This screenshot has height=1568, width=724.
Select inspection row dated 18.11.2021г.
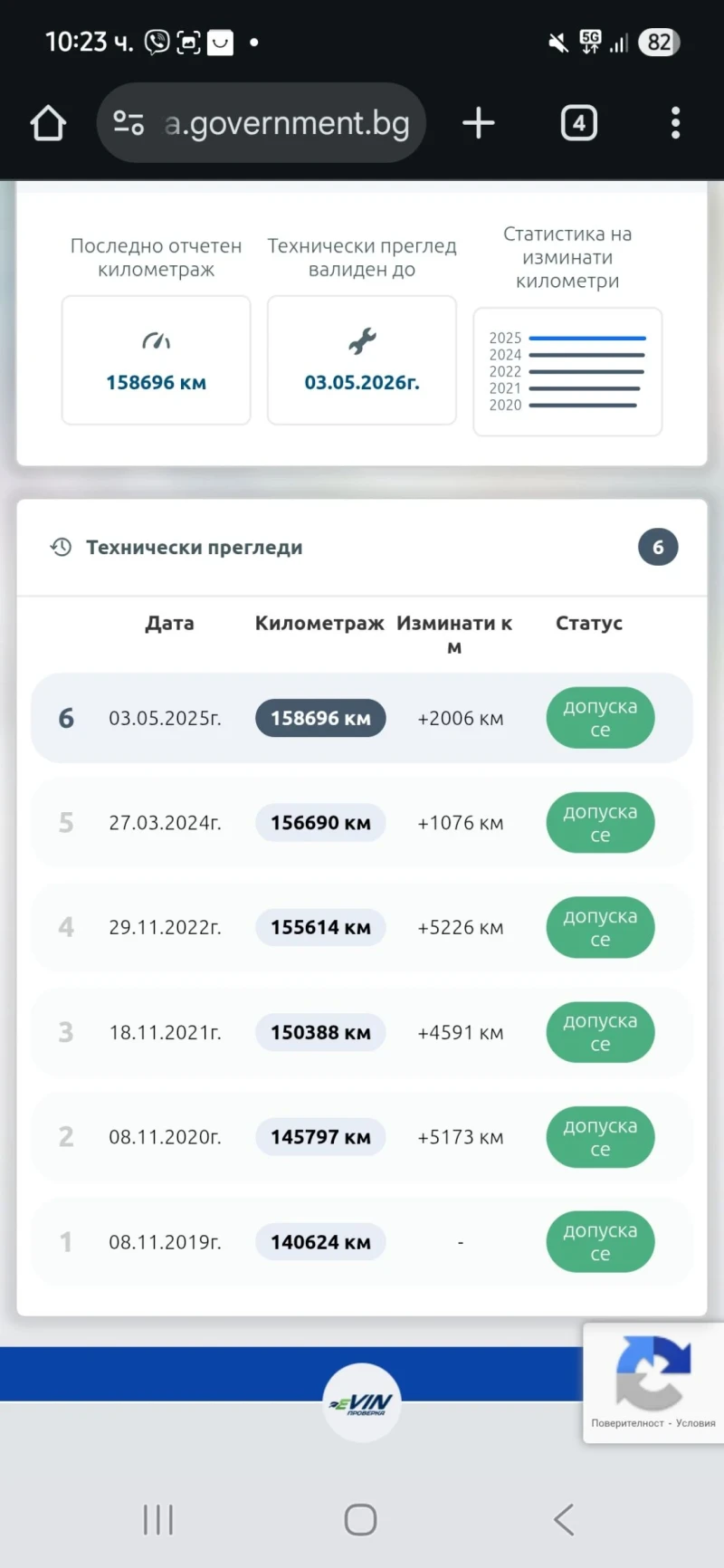coord(165,1032)
